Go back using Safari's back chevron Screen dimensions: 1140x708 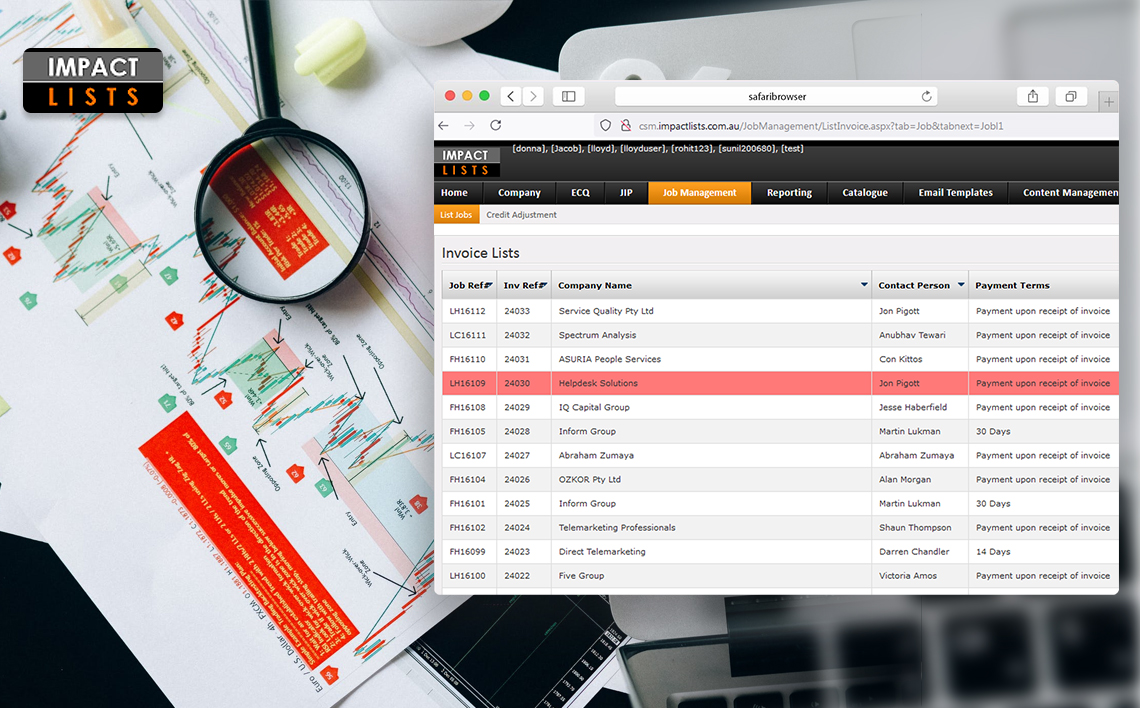511,96
